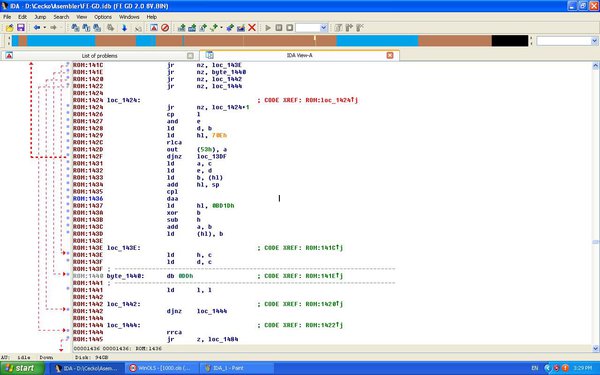This screenshot has height=375, width=600.
Task: Click the Windows start button
Action: (23, 368)
